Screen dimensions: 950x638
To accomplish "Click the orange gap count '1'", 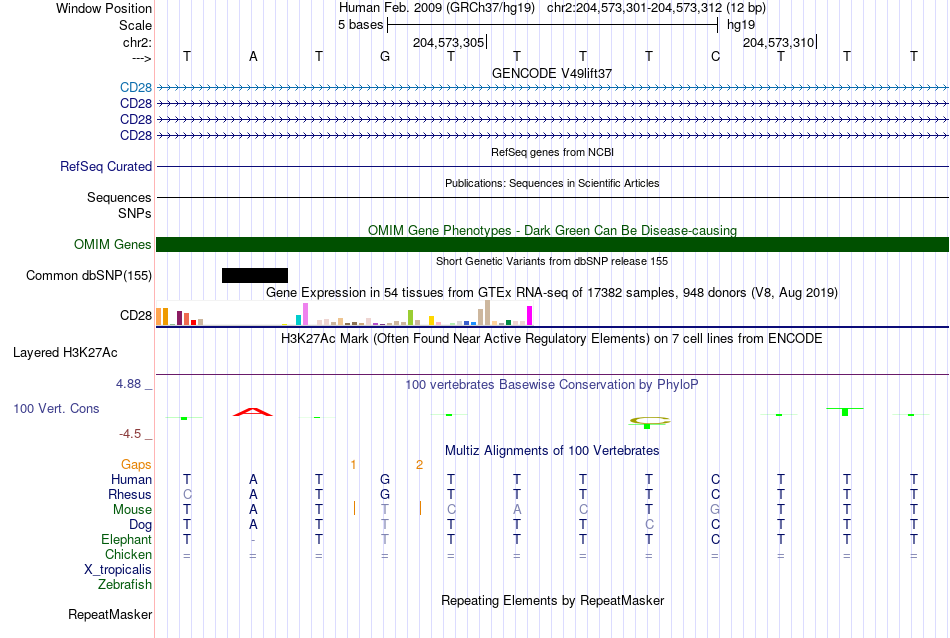I will coord(353,465).
